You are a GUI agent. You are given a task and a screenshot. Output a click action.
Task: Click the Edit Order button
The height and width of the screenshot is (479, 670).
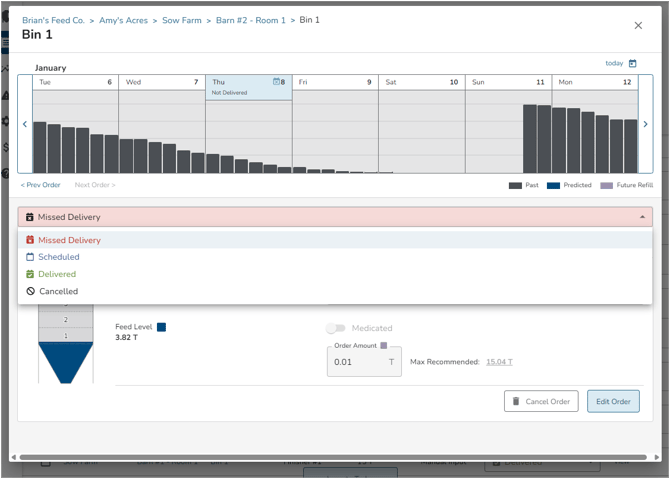(613, 402)
